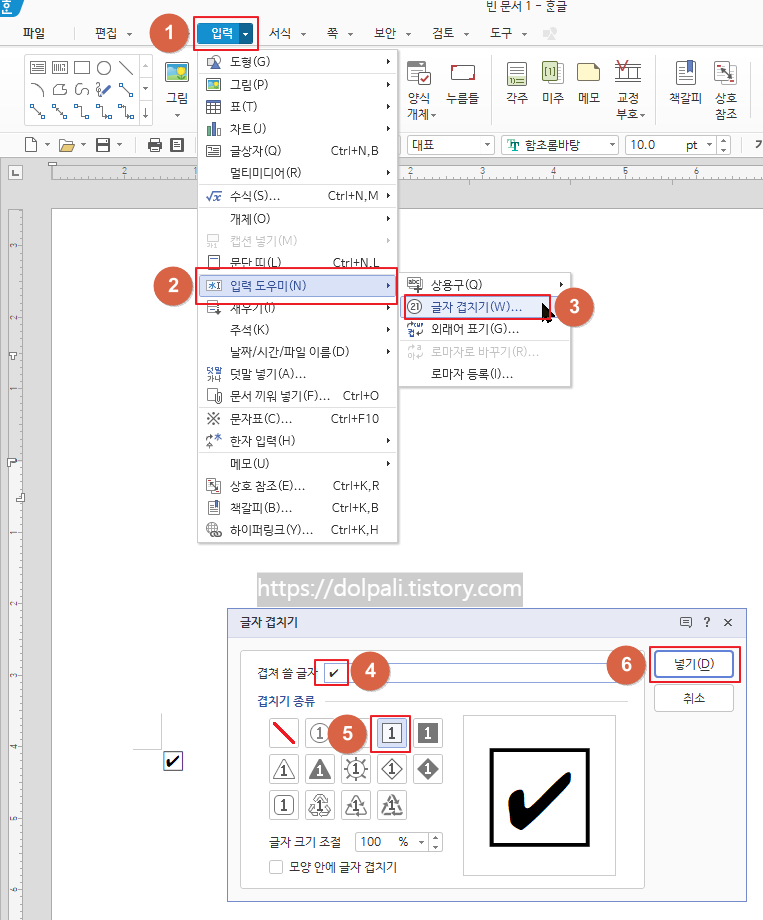
Task: Select the arc shape tool
Action: point(38,90)
